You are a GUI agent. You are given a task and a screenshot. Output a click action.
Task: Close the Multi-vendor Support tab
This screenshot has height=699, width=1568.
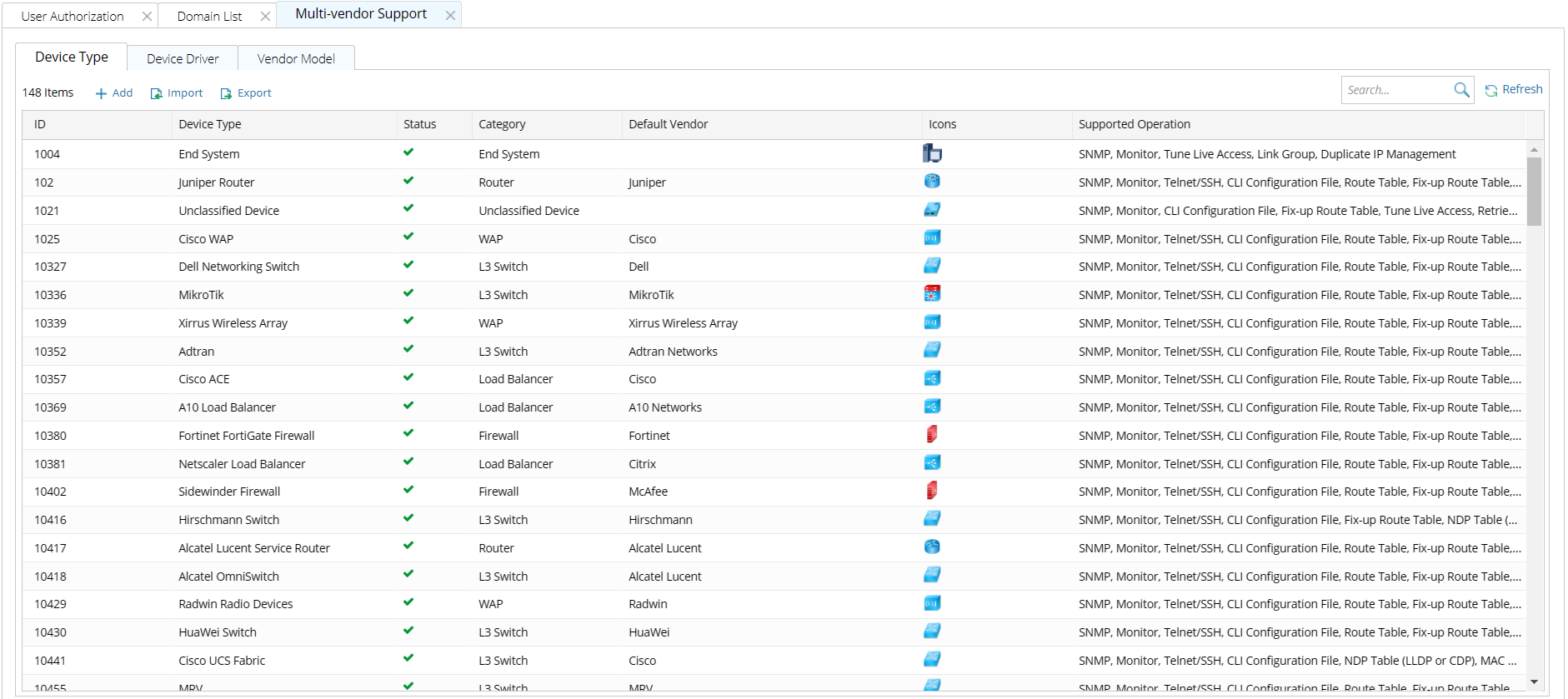tap(450, 16)
